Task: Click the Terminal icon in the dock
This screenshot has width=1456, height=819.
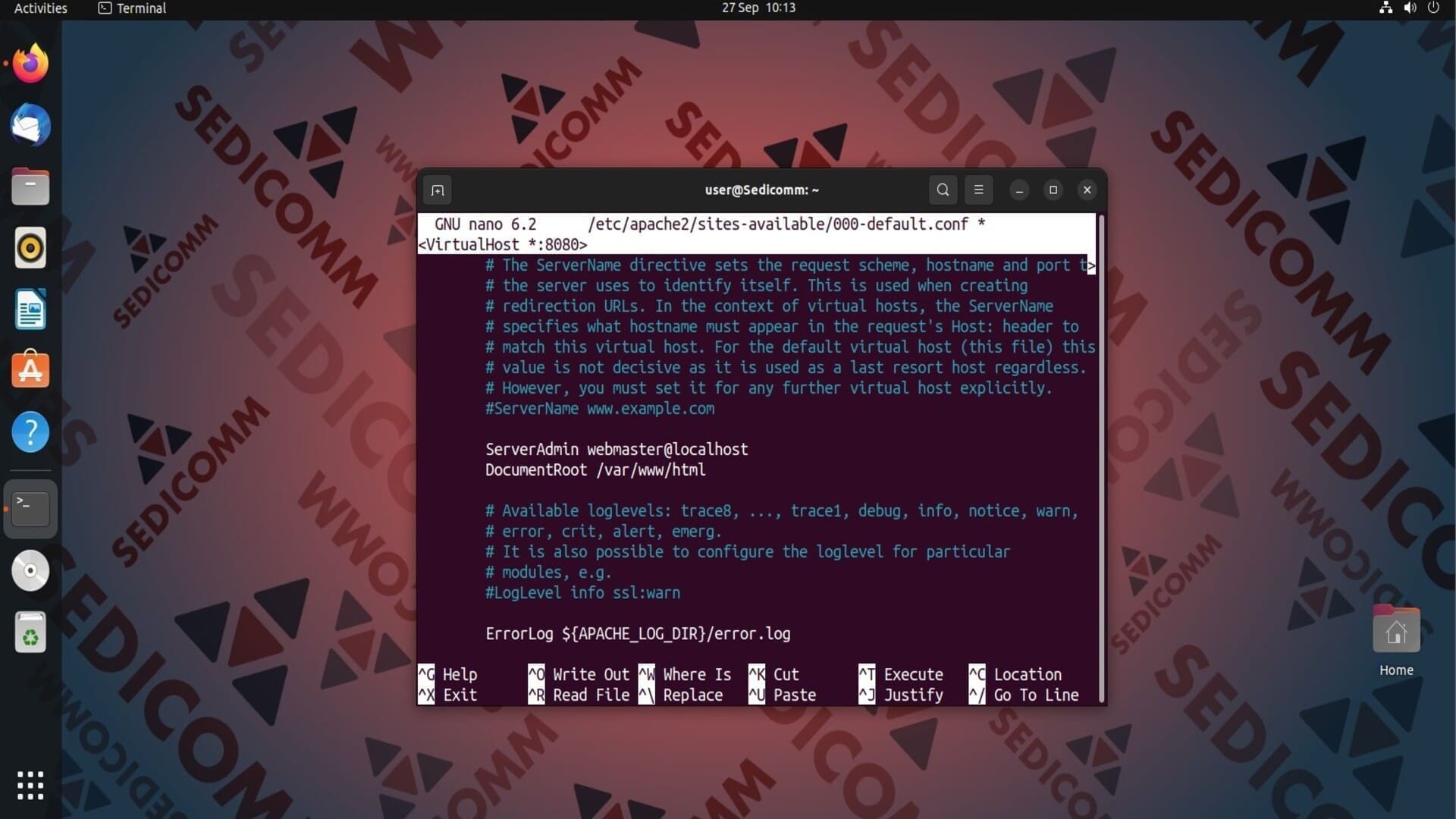Action: pyautogui.click(x=30, y=509)
